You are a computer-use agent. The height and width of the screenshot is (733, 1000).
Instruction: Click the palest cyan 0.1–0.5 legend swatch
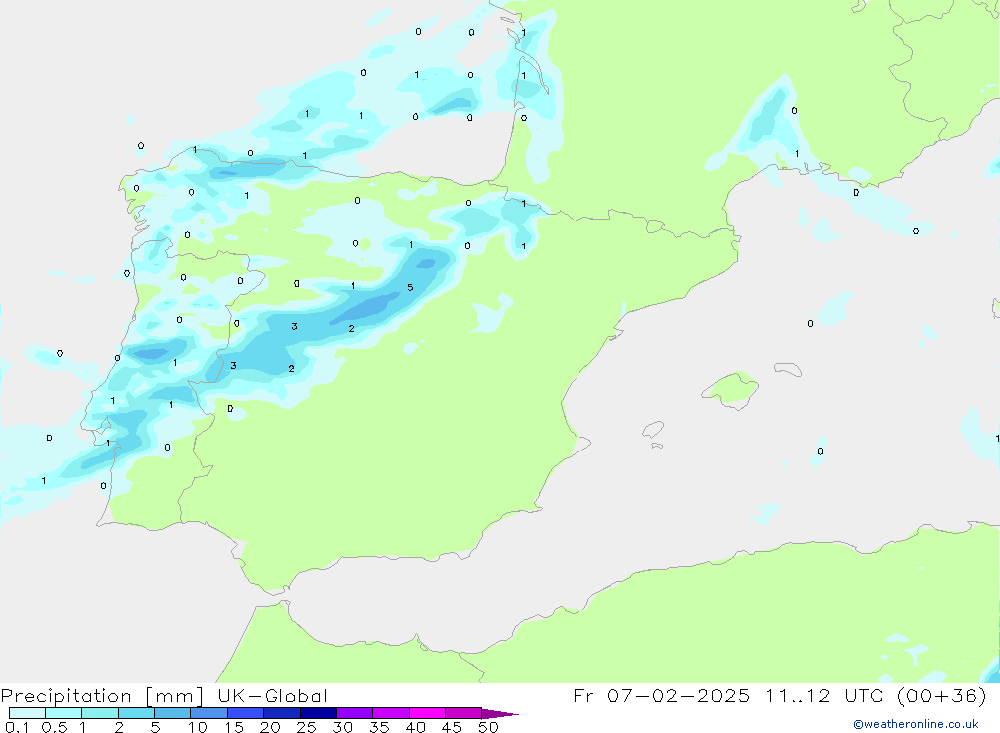coord(27,713)
